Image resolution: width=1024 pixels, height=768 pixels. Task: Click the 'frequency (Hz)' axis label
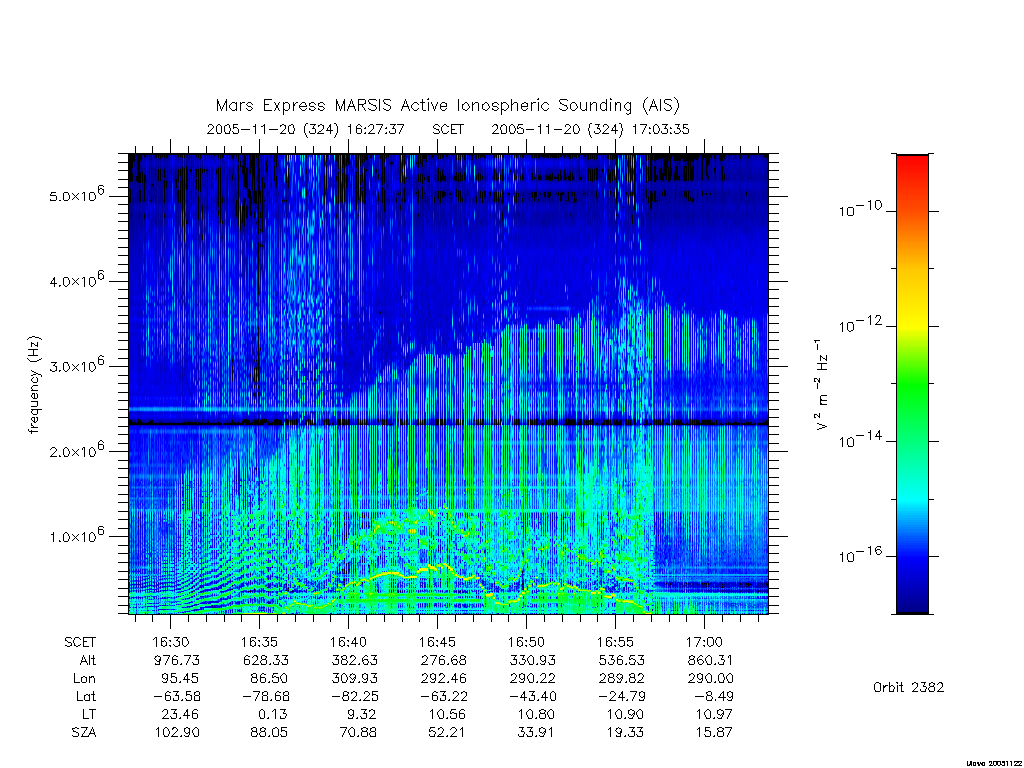[x=34, y=385]
